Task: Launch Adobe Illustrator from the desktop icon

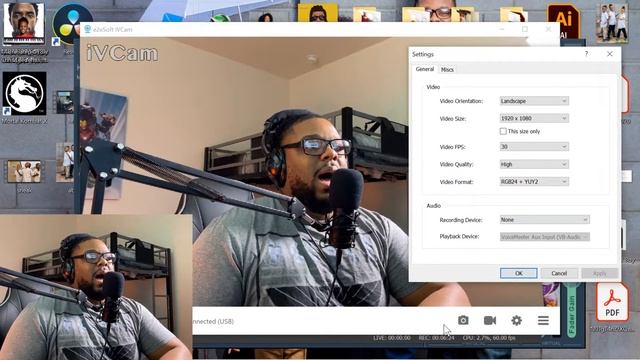Action: tap(564, 21)
